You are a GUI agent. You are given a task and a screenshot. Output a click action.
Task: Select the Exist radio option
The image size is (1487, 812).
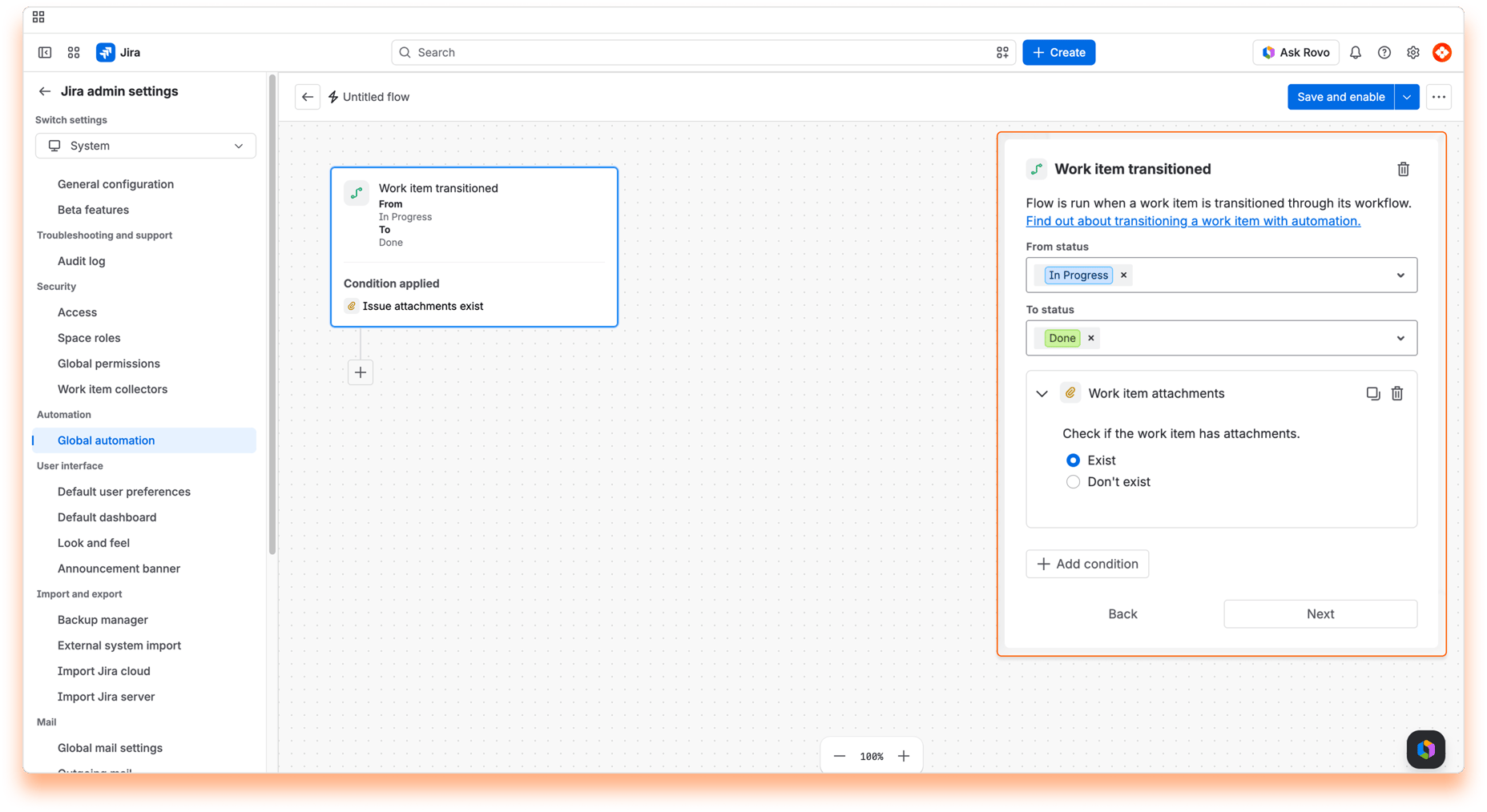(1074, 460)
